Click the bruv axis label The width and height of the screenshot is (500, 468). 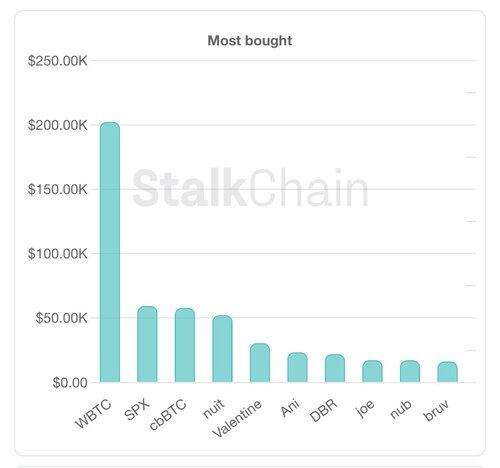pos(436,411)
